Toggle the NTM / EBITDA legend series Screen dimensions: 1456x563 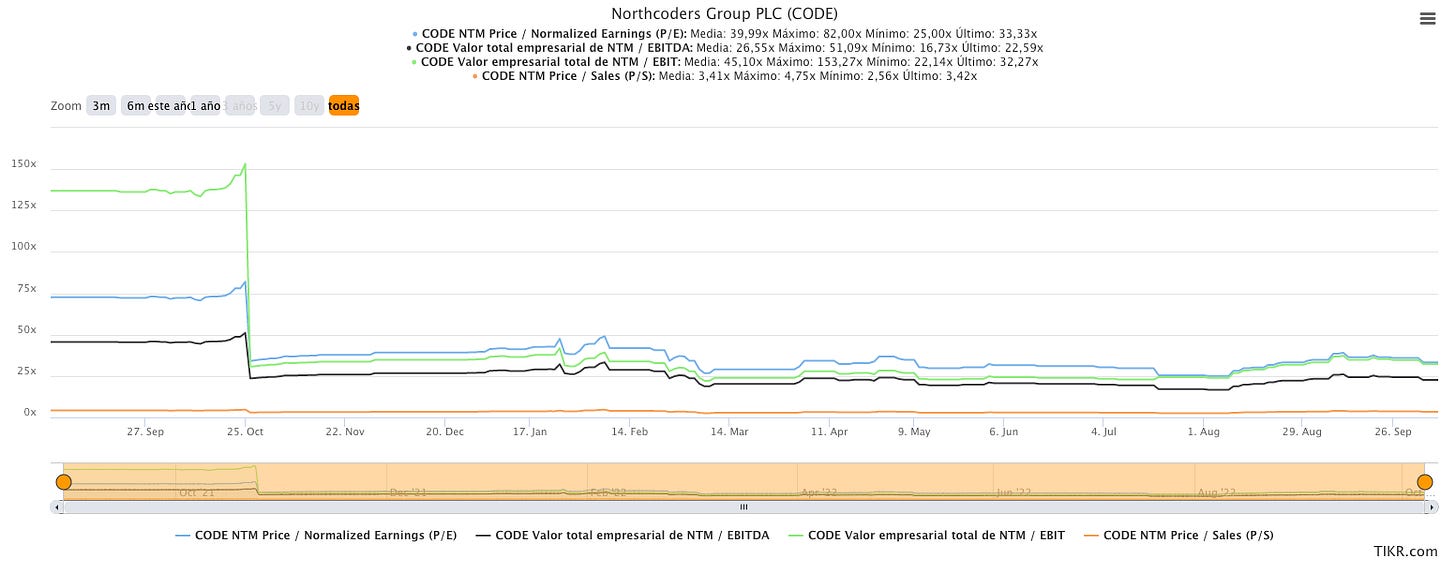pyautogui.click(x=623, y=535)
